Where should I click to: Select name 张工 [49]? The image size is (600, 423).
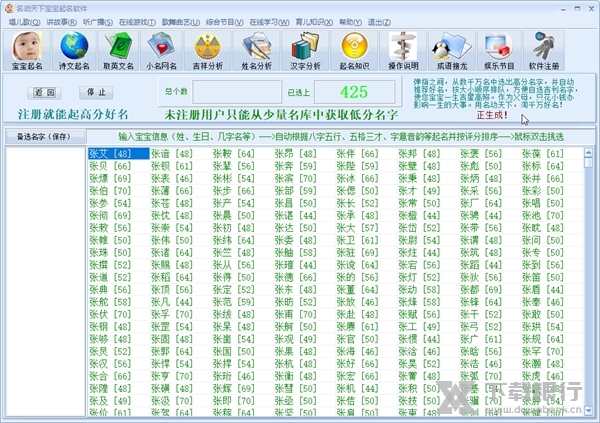click(419, 327)
